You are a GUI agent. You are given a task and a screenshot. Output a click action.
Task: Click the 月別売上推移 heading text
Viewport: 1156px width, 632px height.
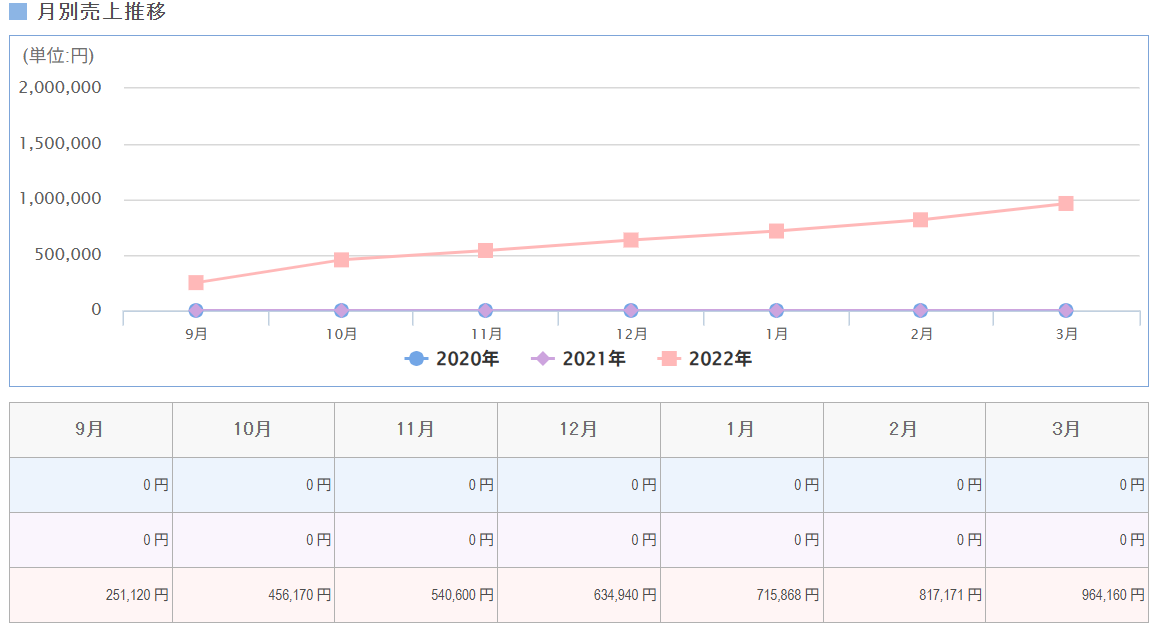coord(101,12)
